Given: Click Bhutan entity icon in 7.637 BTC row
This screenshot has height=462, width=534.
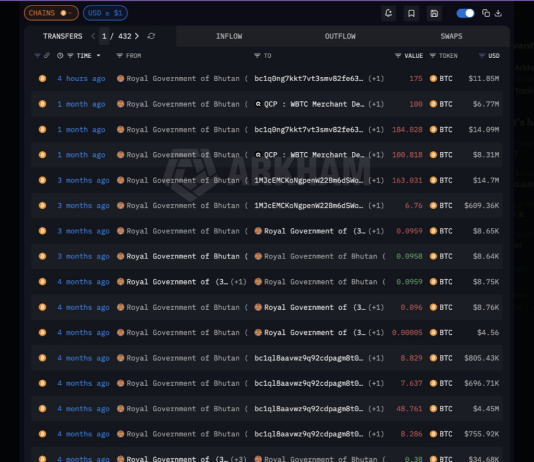Looking at the screenshot, I should pyautogui.click(x=120, y=383).
